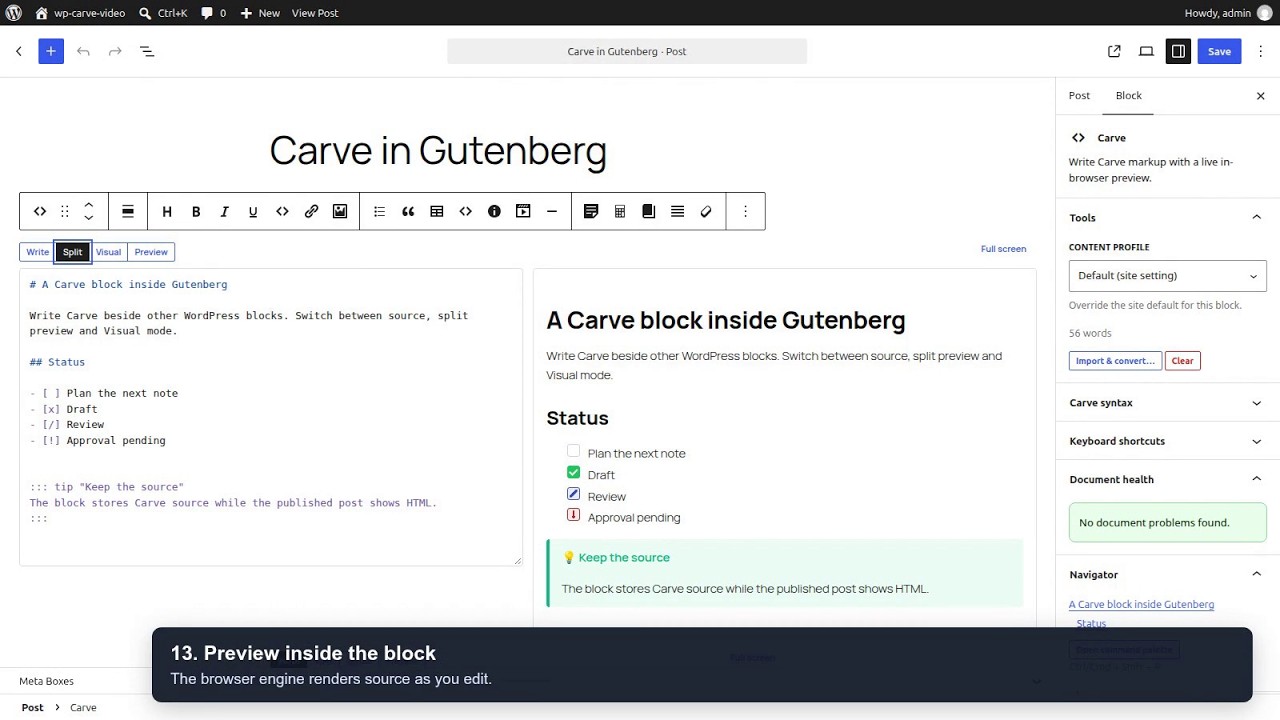
Task: Click the red Clear button
Action: pyautogui.click(x=1182, y=361)
